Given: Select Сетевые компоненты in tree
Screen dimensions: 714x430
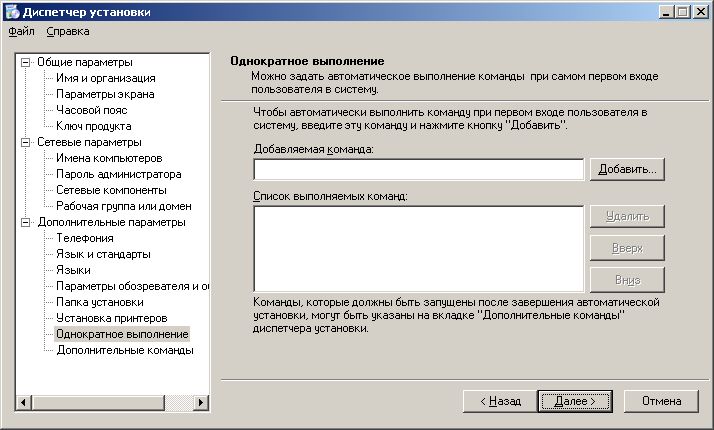Looking at the screenshot, I should point(111,190).
